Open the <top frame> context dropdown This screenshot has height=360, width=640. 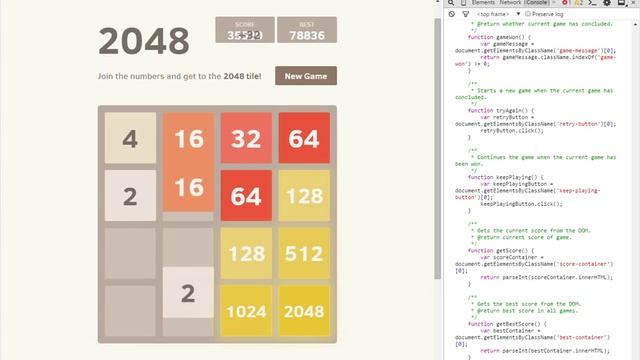click(498, 14)
